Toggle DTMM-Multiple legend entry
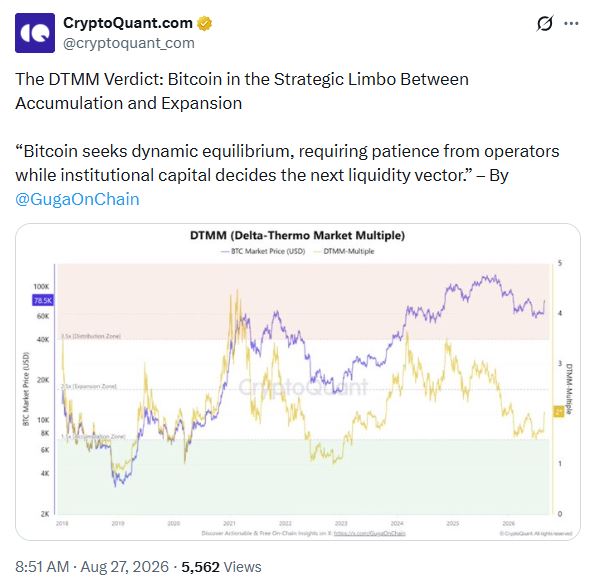 (344, 251)
